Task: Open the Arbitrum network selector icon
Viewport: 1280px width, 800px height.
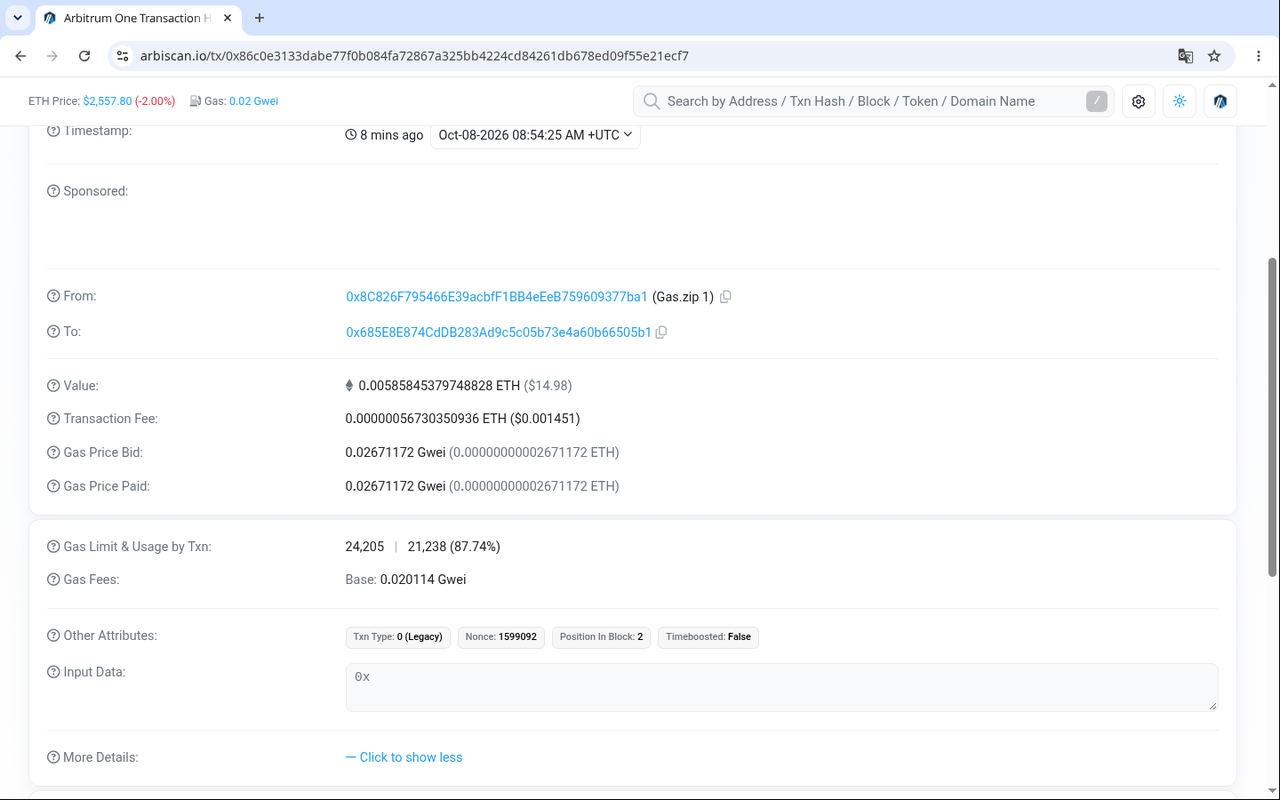Action: click(1220, 101)
